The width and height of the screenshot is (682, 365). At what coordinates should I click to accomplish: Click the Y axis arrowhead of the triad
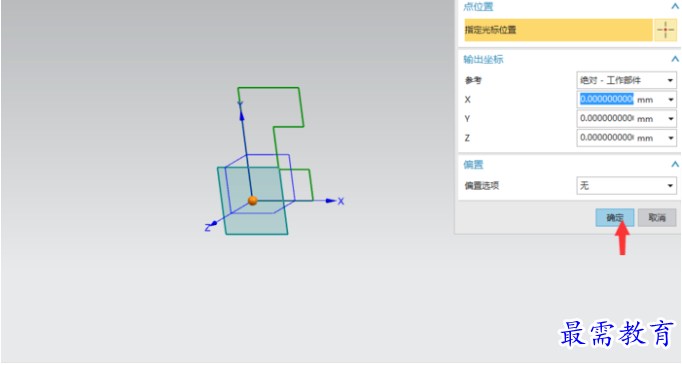pos(241,116)
